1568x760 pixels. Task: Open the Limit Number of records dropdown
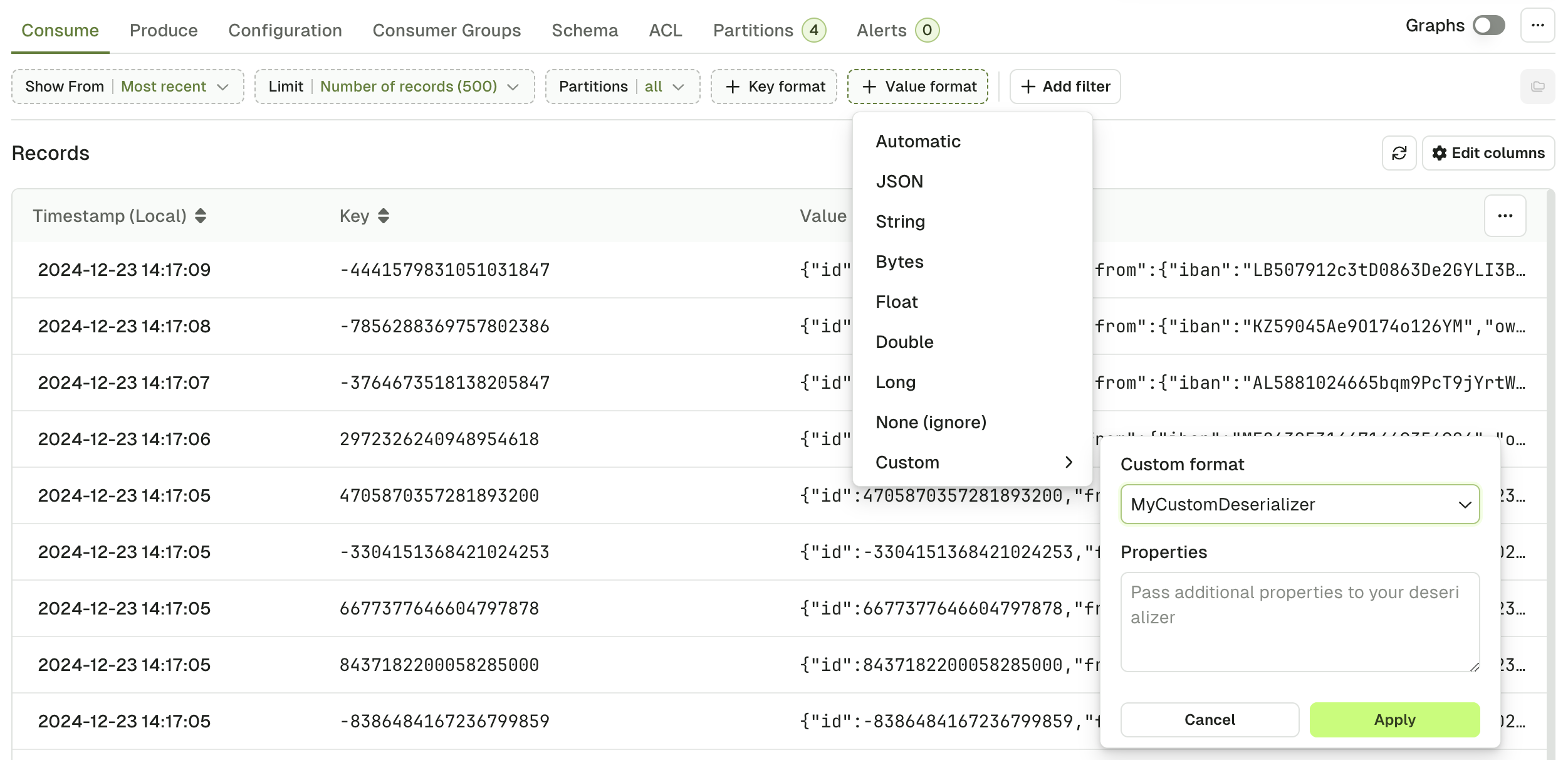395,87
